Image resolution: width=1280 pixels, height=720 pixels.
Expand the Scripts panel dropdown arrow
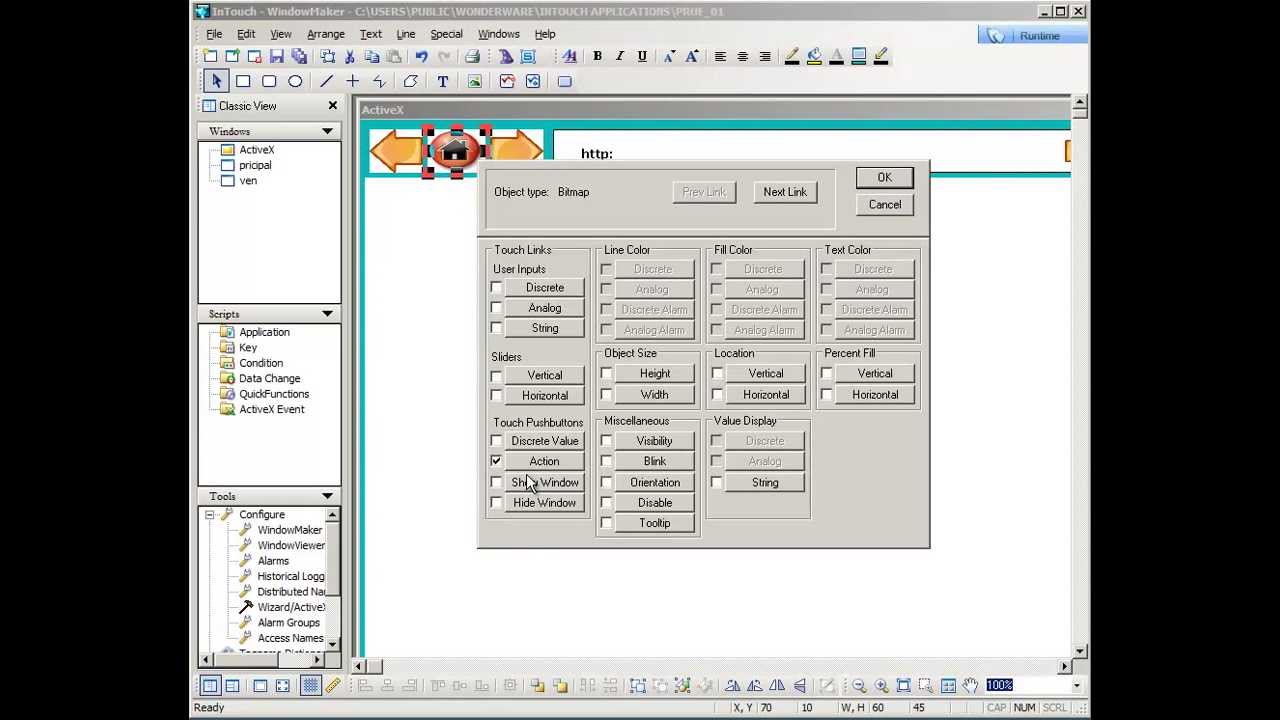[x=327, y=314]
